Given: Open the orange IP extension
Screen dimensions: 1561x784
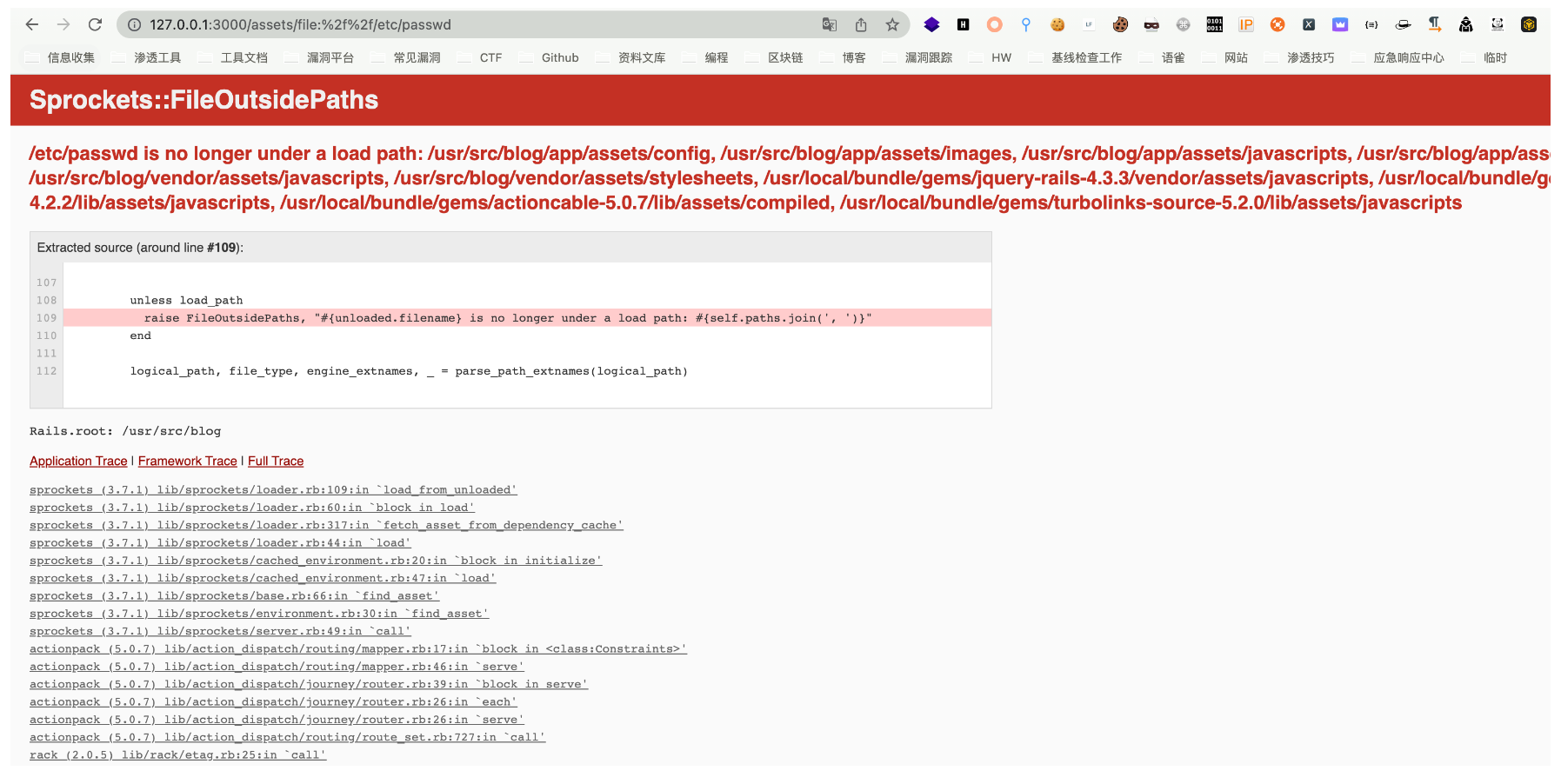Looking at the screenshot, I should 1246,25.
